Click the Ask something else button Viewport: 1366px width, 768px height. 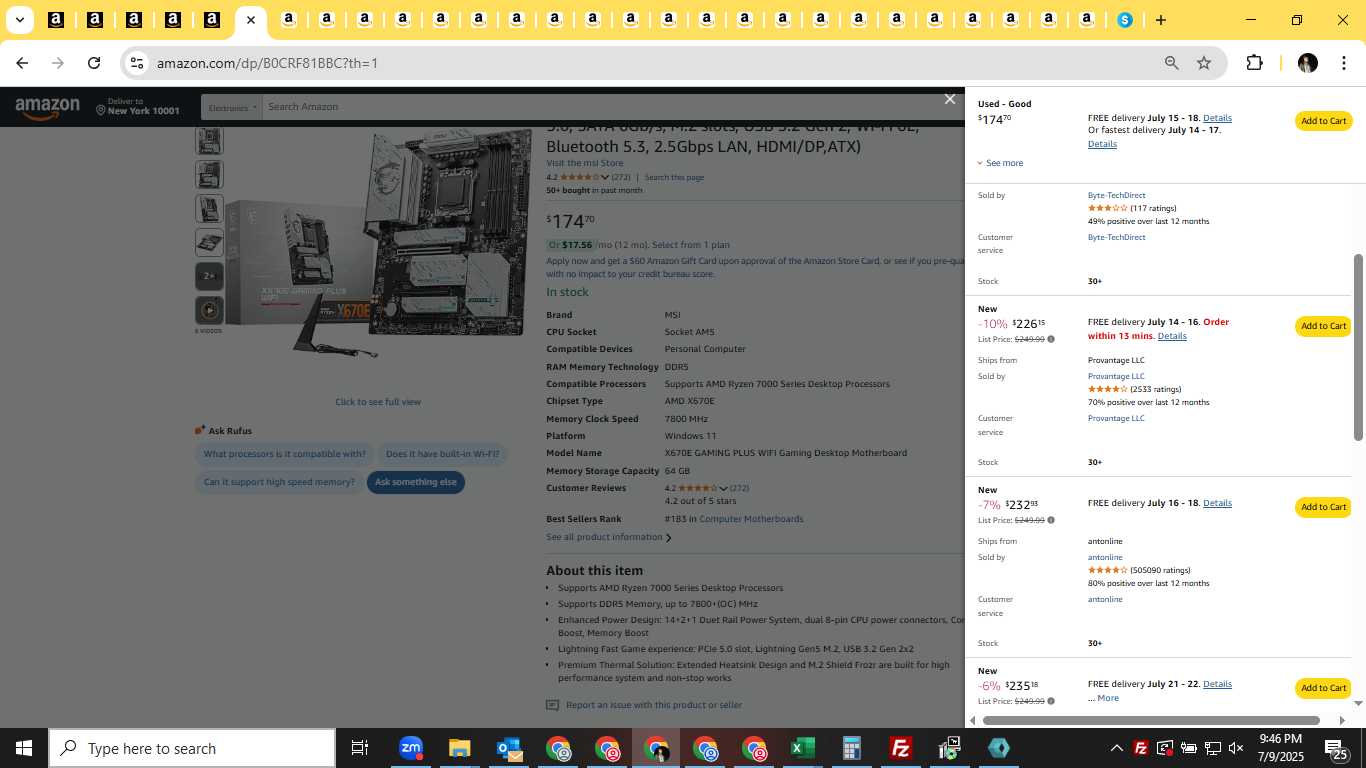click(x=416, y=482)
